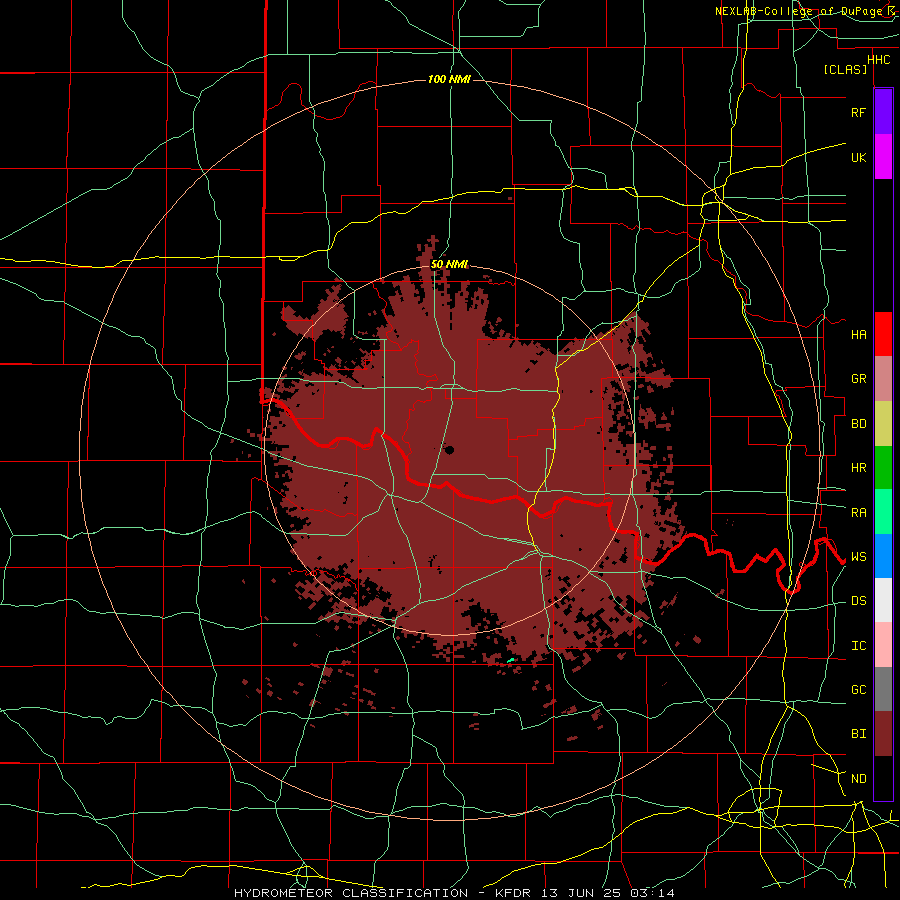The width and height of the screenshot is (900, 900).
Task: Click the HYDROMETEOR CLASSIFICATION title text
Action: click(351, 893)
